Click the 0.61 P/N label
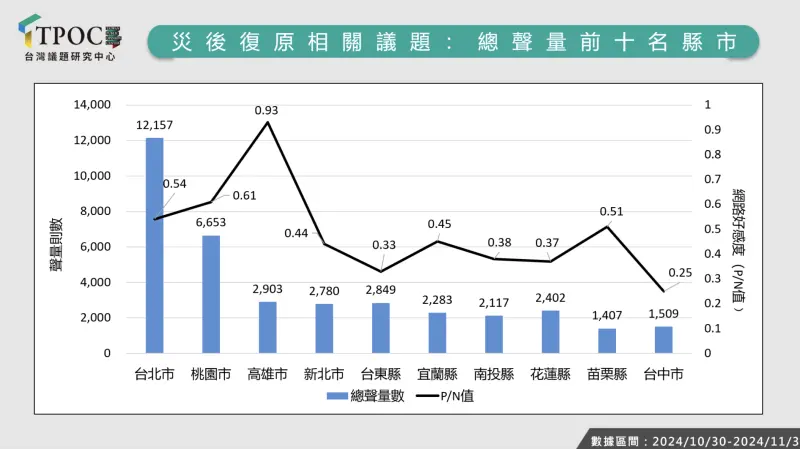 (244, 195)
